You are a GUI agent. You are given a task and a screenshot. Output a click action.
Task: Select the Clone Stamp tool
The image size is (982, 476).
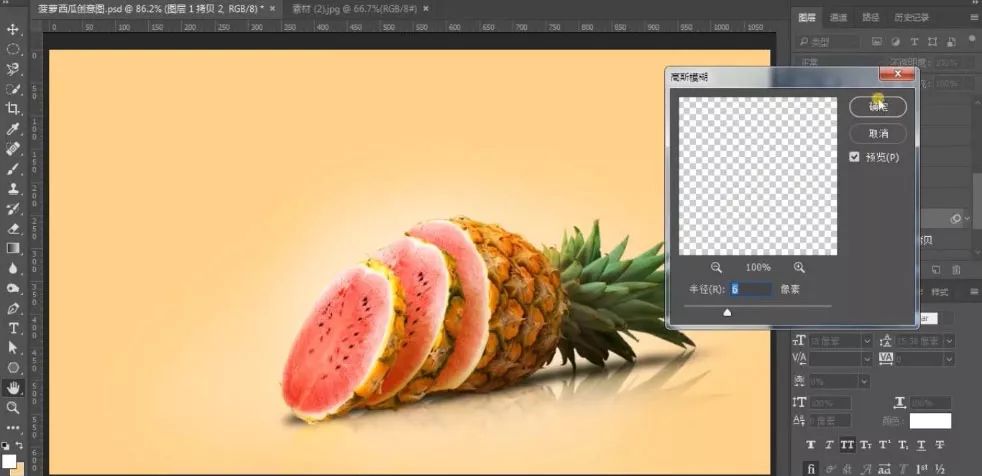(14, 189)
